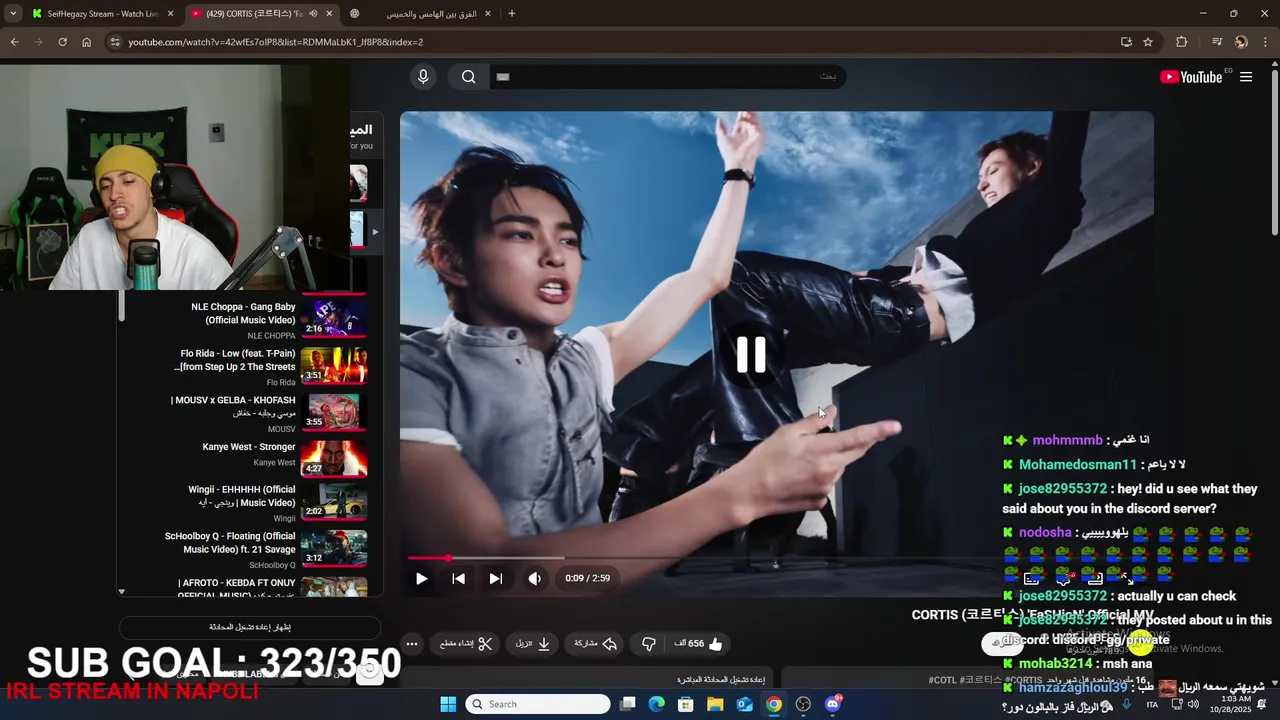
Task: Skip to the next video in the player
Action: [495, 578]
